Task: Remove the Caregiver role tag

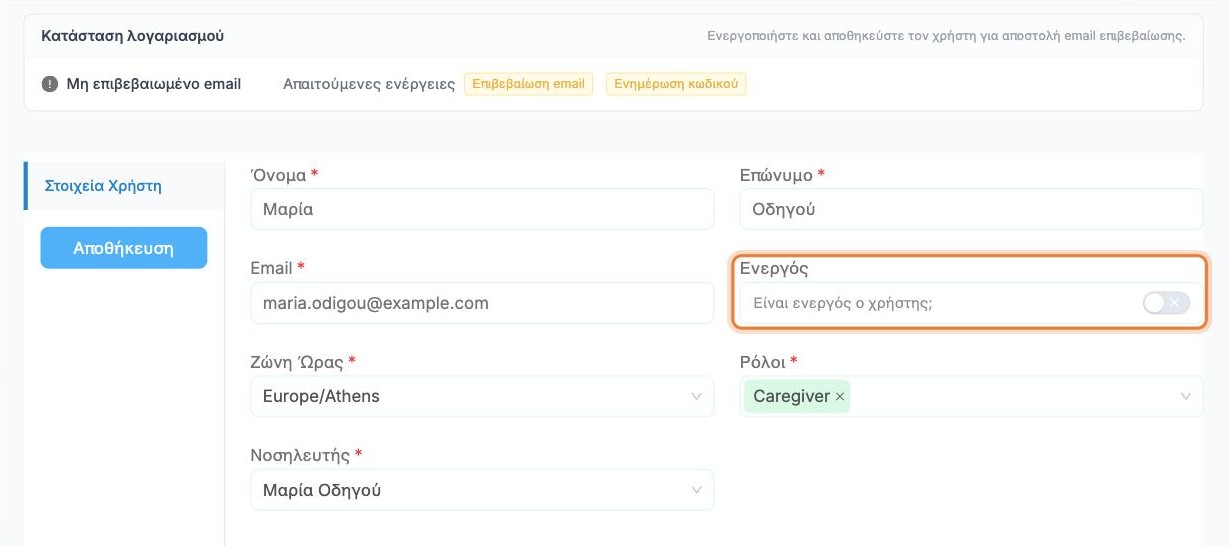Action: tap(840, 397)
